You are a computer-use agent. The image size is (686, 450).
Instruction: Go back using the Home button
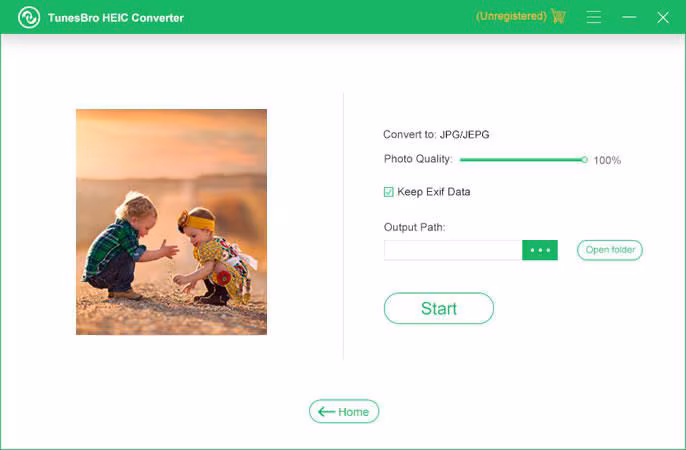pos(344,412)
